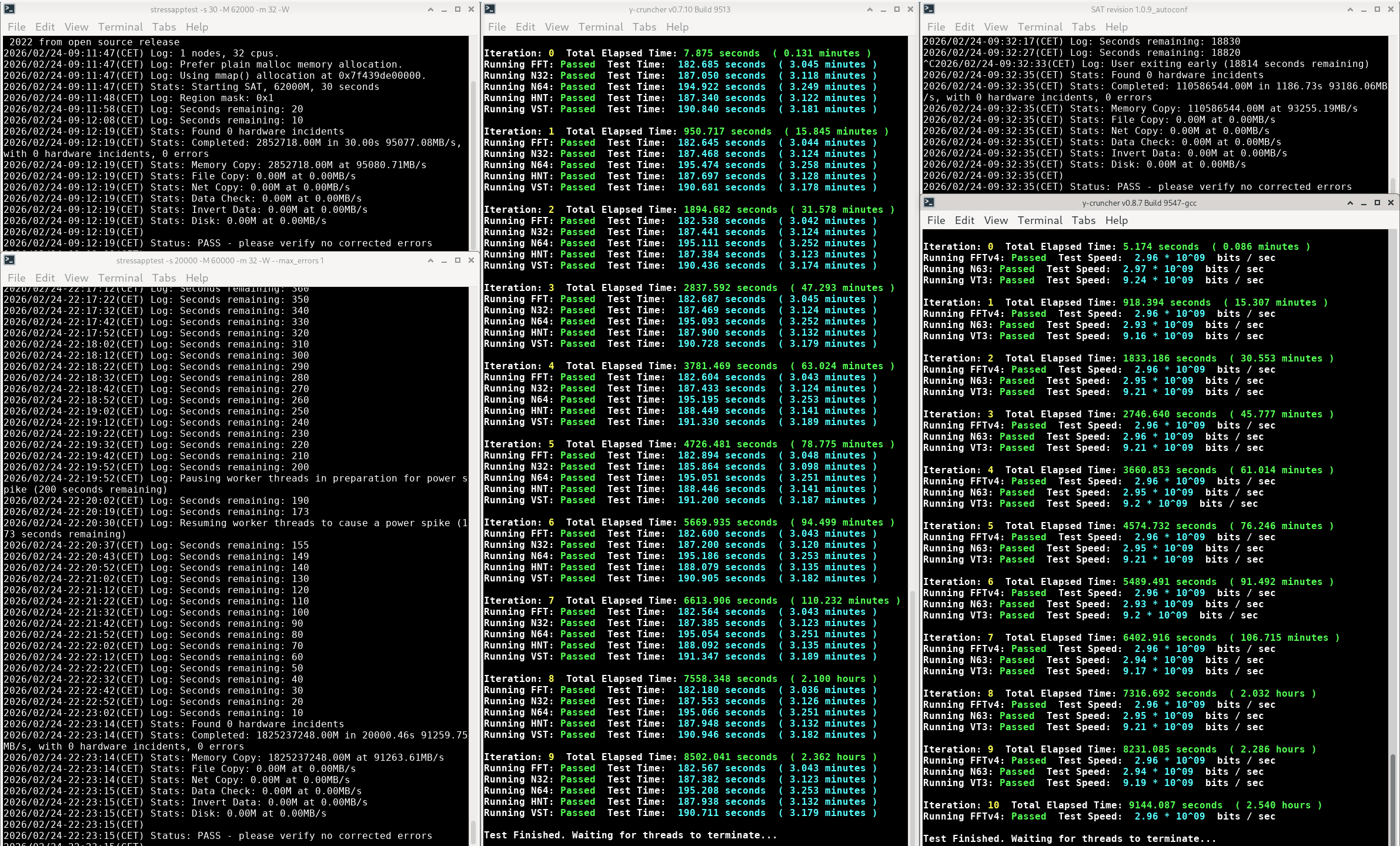This screenshot has width=1400, height=846.
Task: Close the y-cruncher v0.8.7 Build 9547-gcc window
Action: click(x=1391, y=203)
